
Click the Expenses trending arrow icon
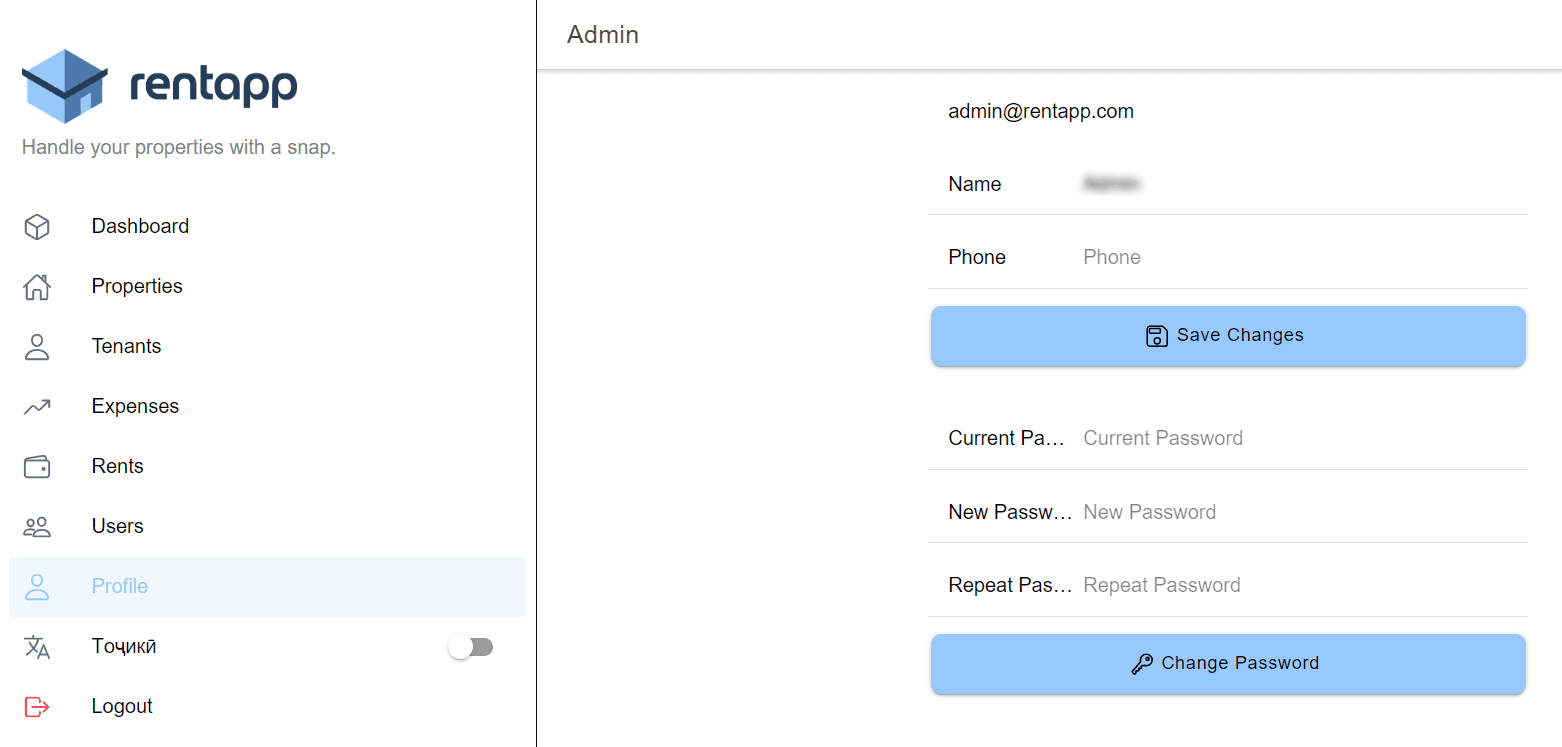pos(37,407)
